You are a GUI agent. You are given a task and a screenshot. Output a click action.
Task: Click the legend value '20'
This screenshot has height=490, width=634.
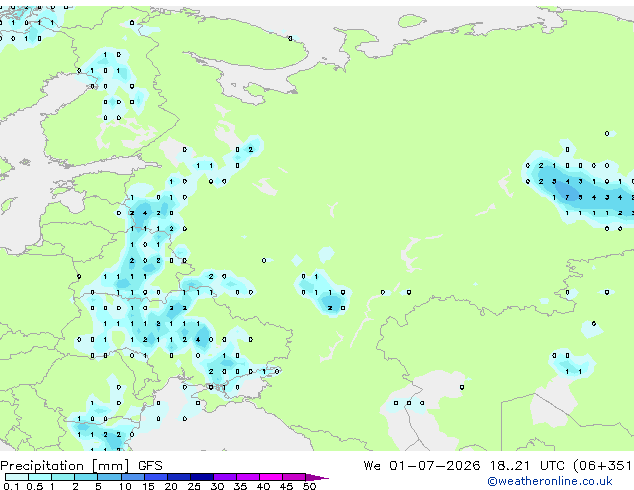171,486
